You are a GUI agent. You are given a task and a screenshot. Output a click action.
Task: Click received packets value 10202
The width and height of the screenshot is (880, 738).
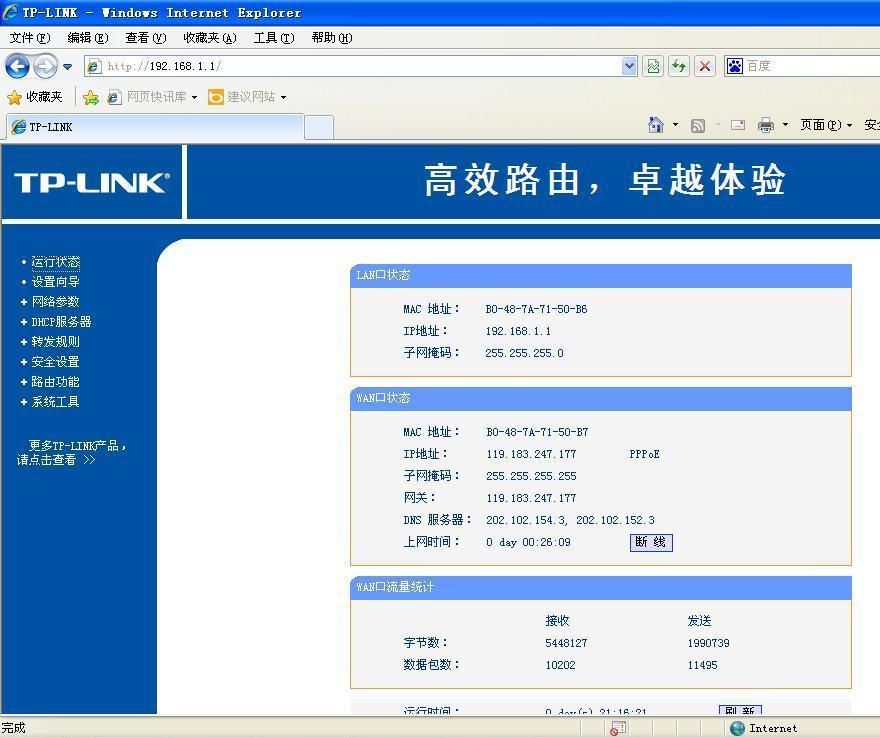click(x=561, y=665)
